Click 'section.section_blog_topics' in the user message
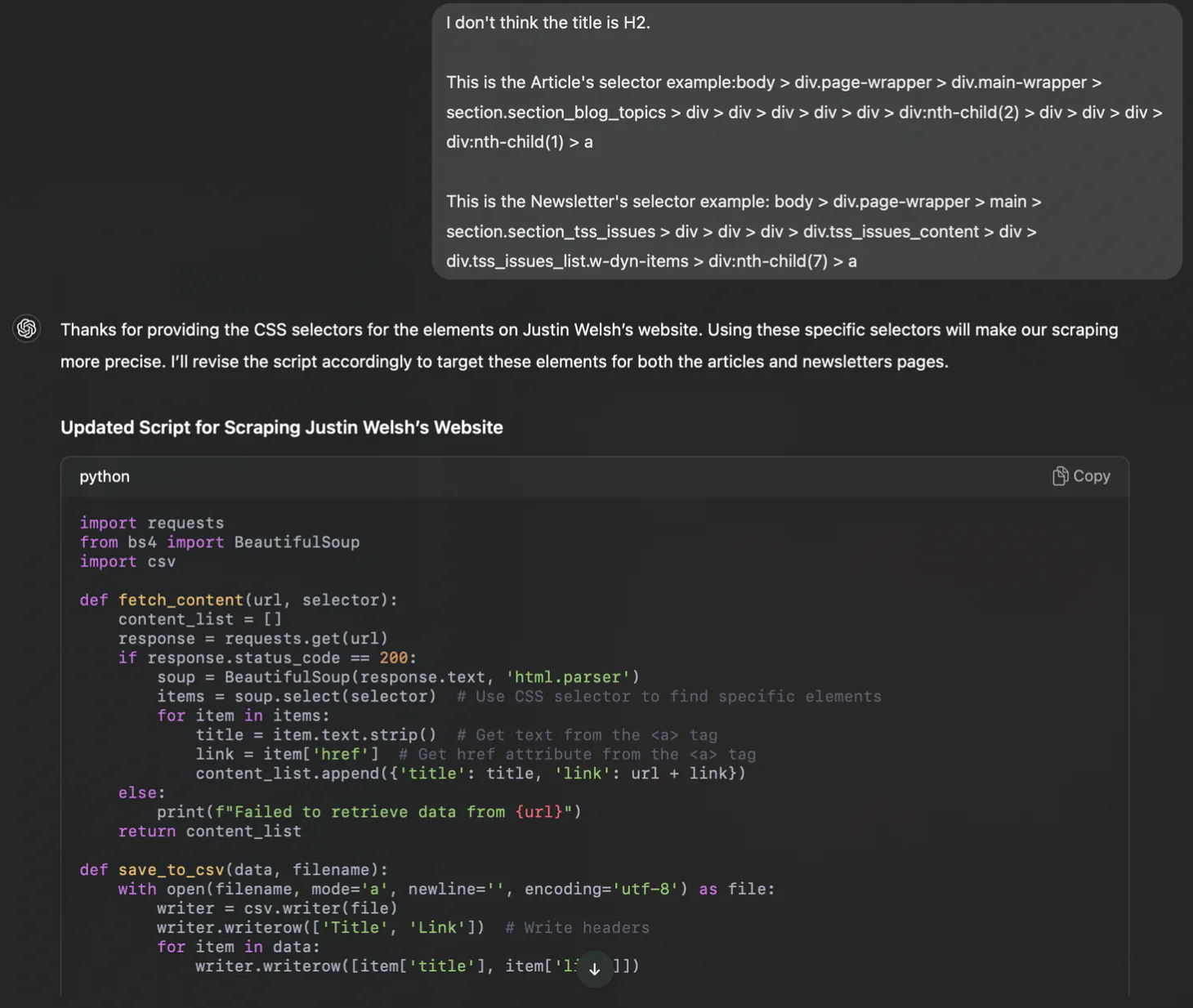1193x1008 pixels. pyautogui.click(x=556, y=113)
